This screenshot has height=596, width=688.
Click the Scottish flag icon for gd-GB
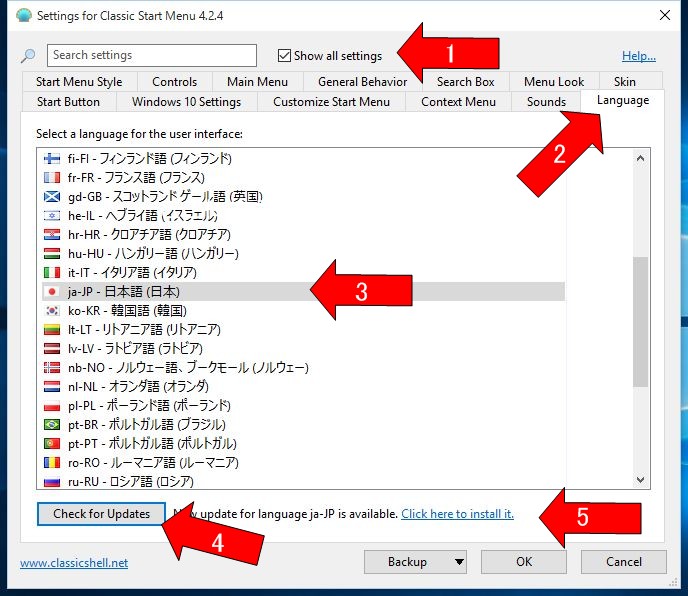click(52, 196)
